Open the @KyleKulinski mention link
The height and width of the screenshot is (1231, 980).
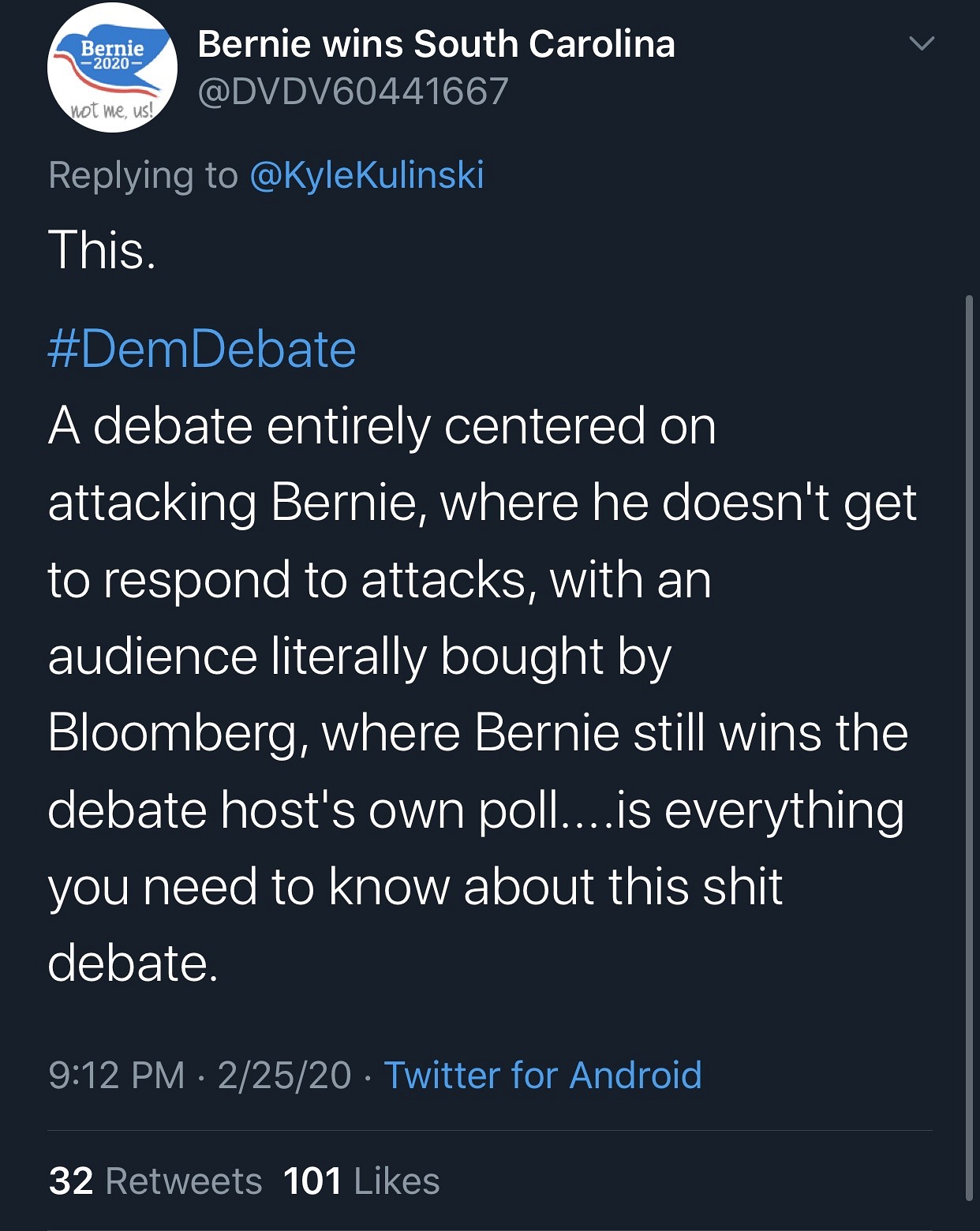(x=367, y=175)
